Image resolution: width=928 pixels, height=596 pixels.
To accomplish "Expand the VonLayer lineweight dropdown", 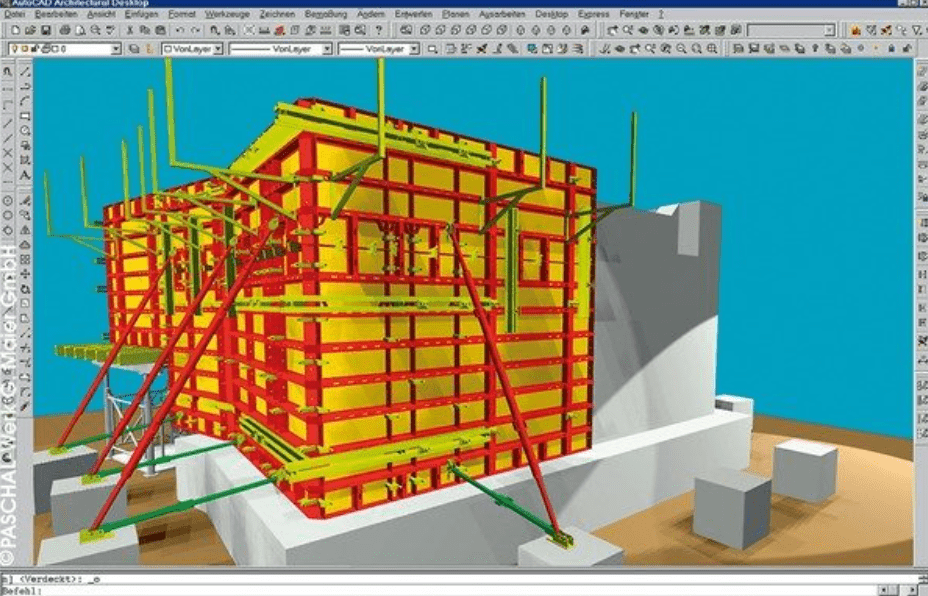I will tap(435, 48).
